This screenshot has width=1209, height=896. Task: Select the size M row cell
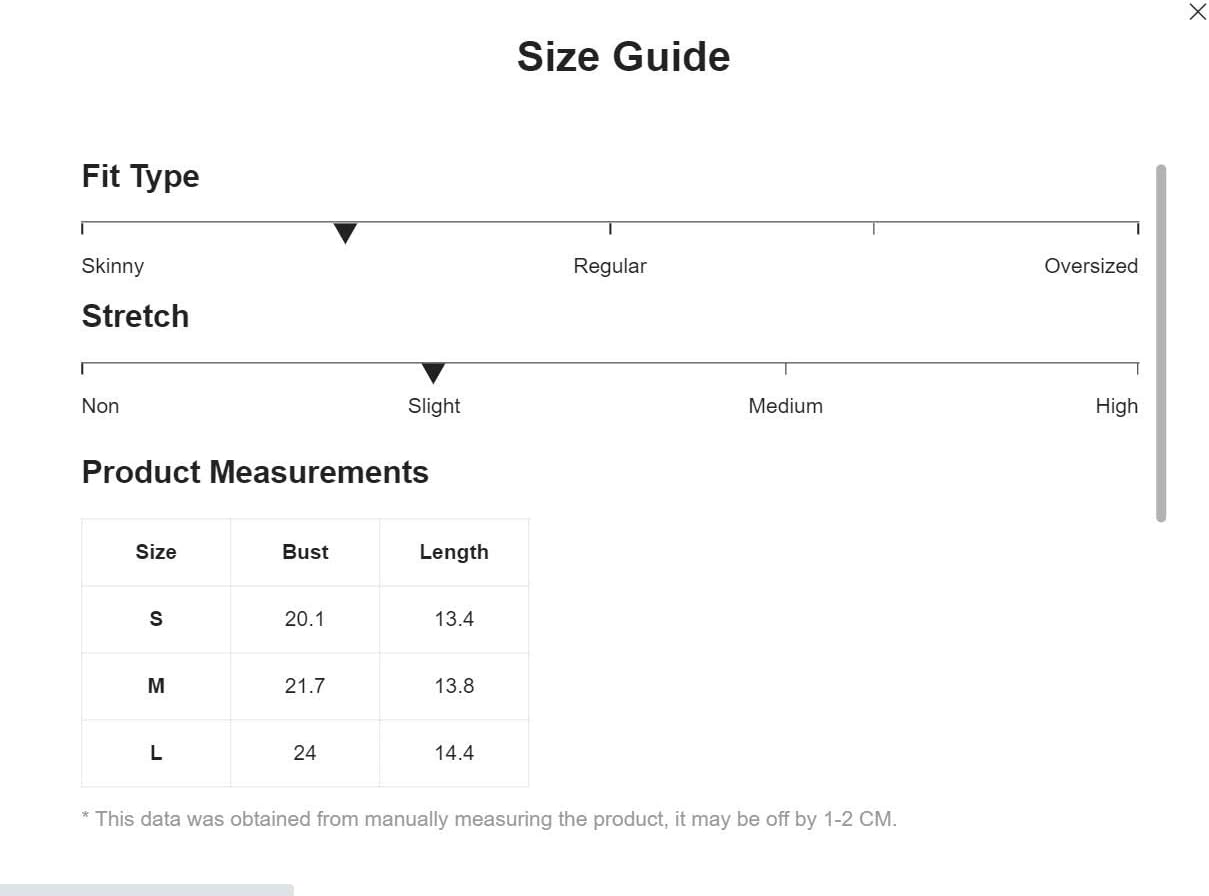pos(156,686)
